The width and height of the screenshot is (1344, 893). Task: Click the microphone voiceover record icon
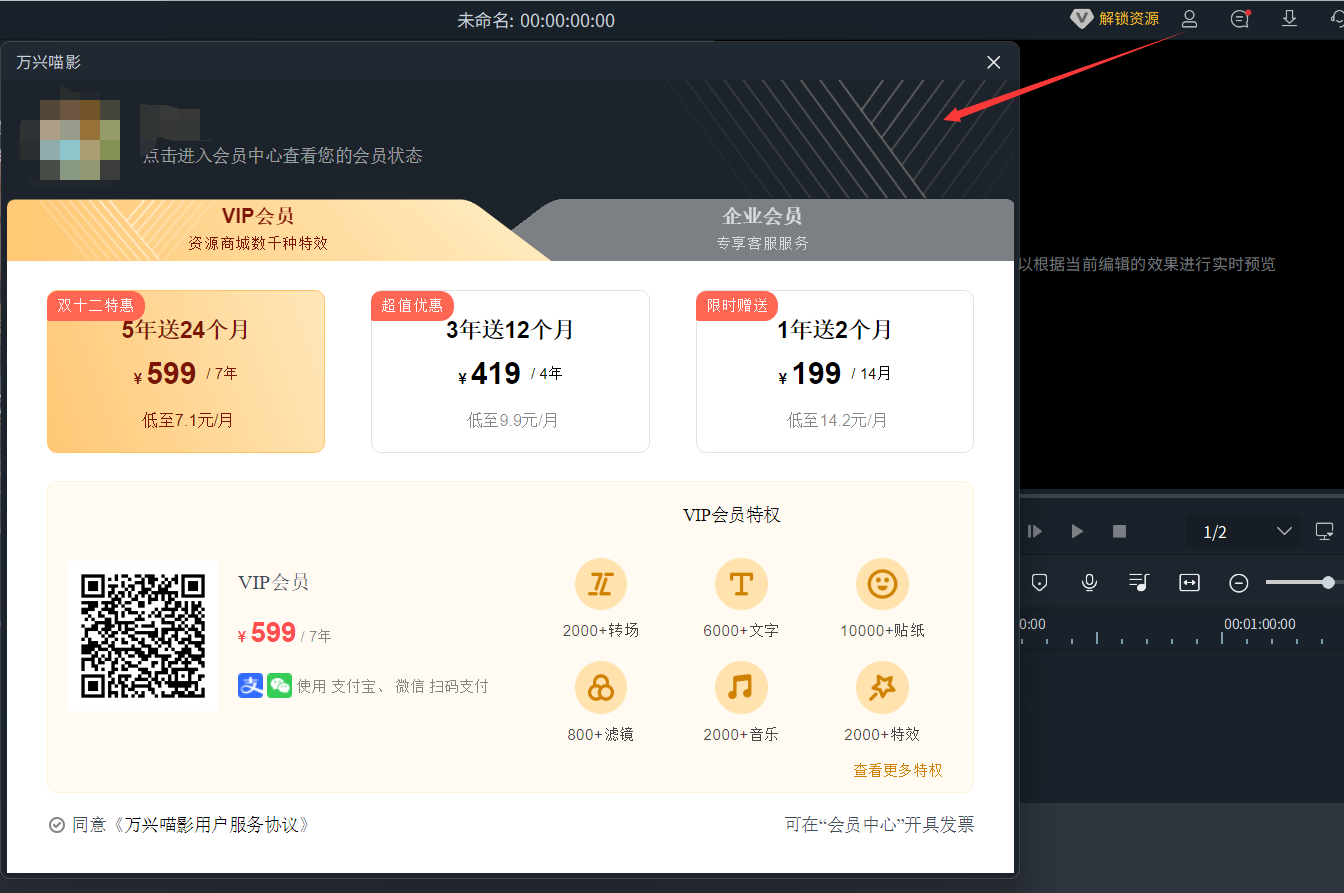click(x=1089, y=582)
